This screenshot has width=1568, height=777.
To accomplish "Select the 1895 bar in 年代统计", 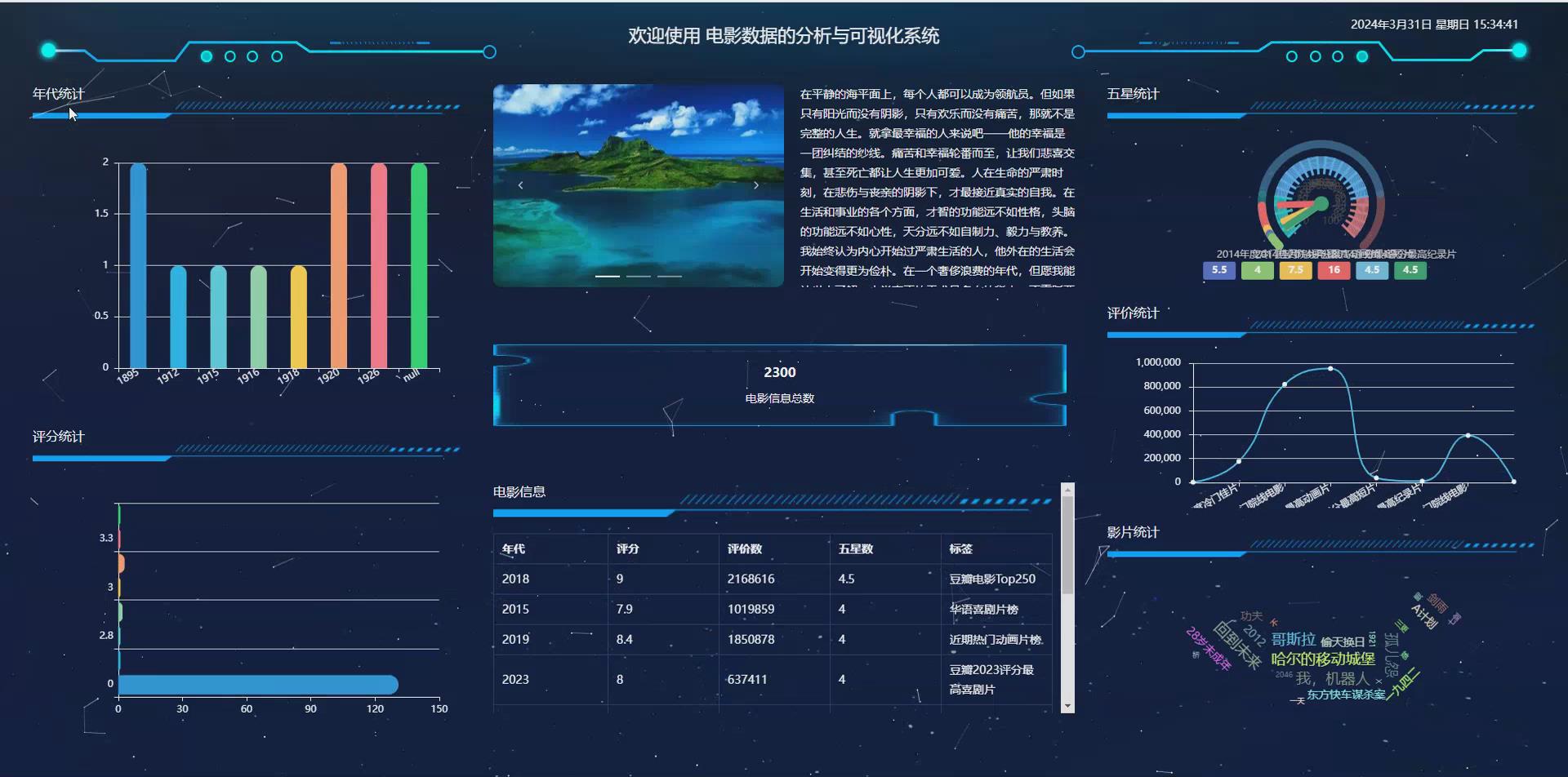I will point(138,265).
